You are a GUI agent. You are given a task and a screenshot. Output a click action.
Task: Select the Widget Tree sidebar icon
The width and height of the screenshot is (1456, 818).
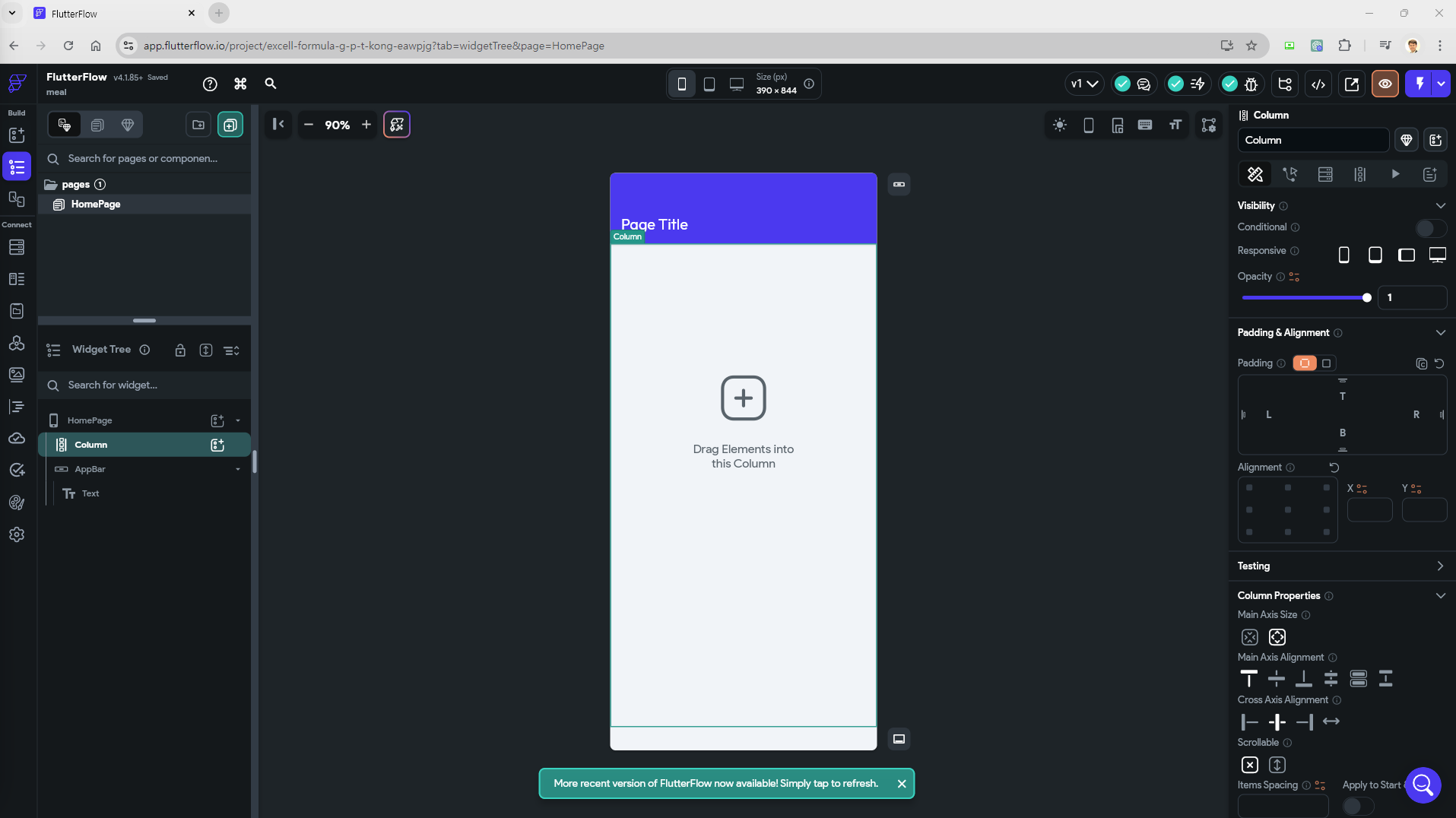(x=17, y=167)
